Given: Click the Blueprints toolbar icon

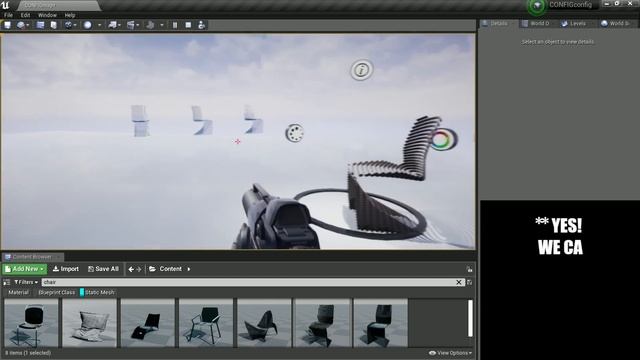Looking at the screenshot, I should (x=112, y=25).
